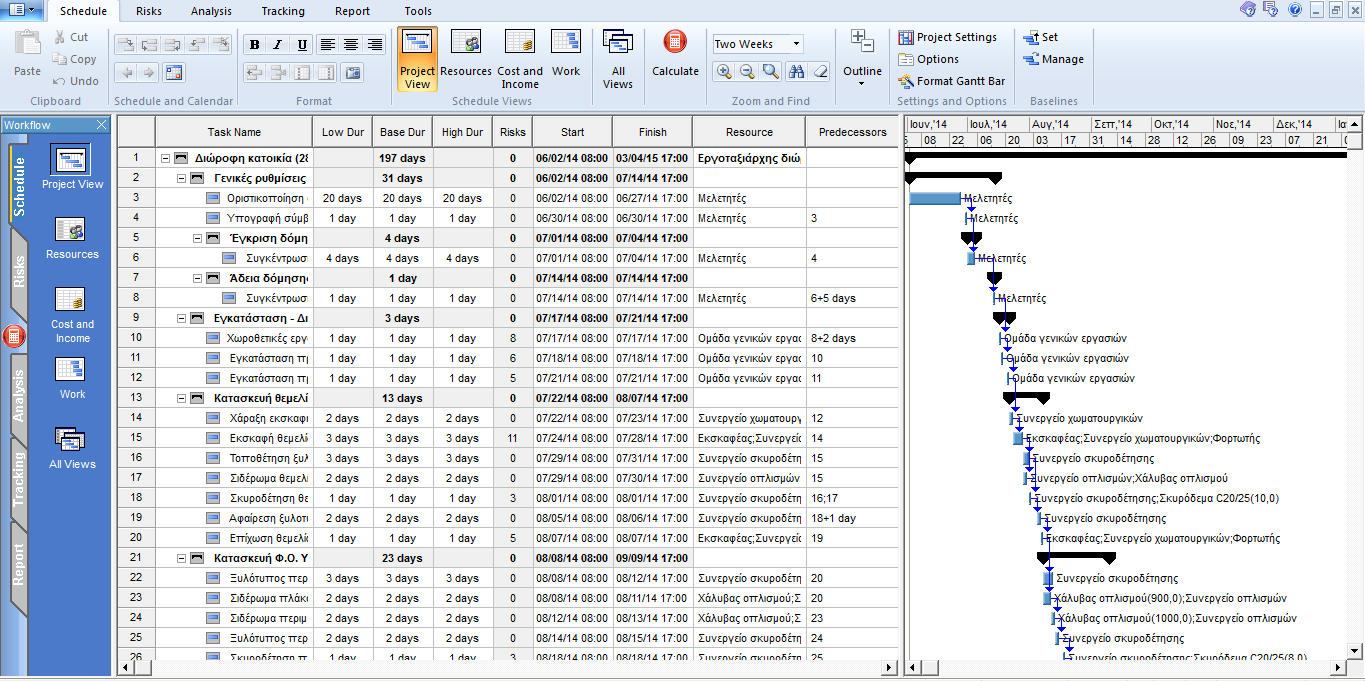Click the blue Help question mark icon
The image size is (1365, 681).
pyautogui.click(x=1294, y=10)
